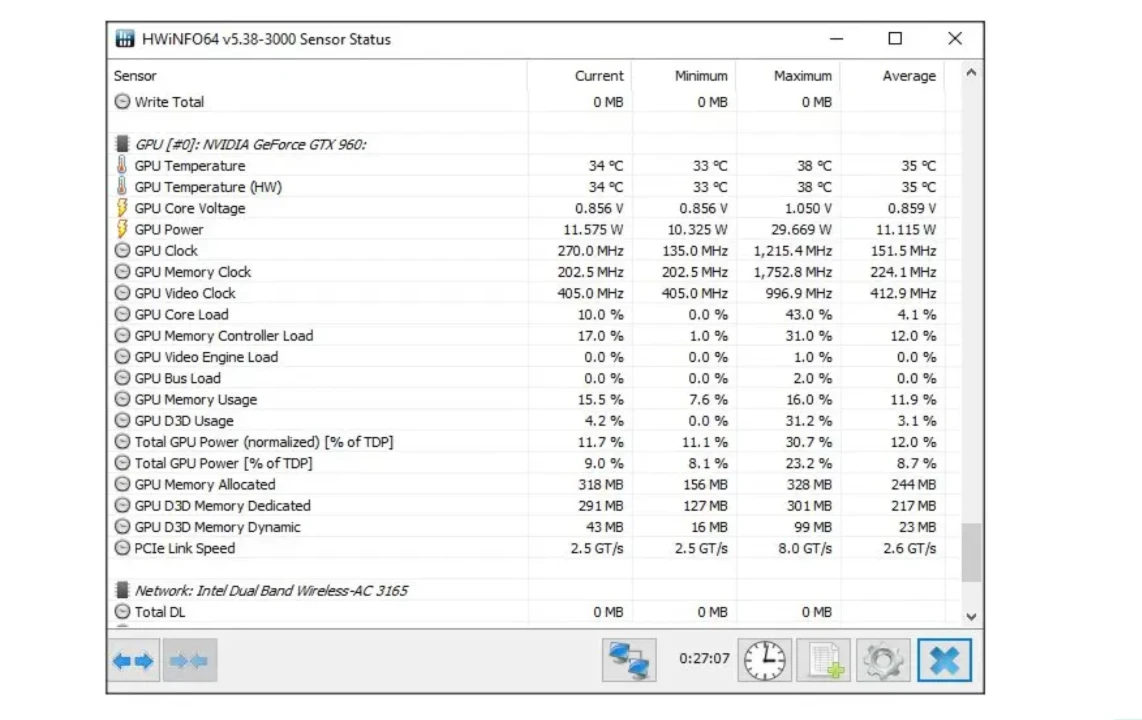
Task: Click the circle icon beside GPU Memory Usage
Action: pyautogui.click(x=122, y=399)
